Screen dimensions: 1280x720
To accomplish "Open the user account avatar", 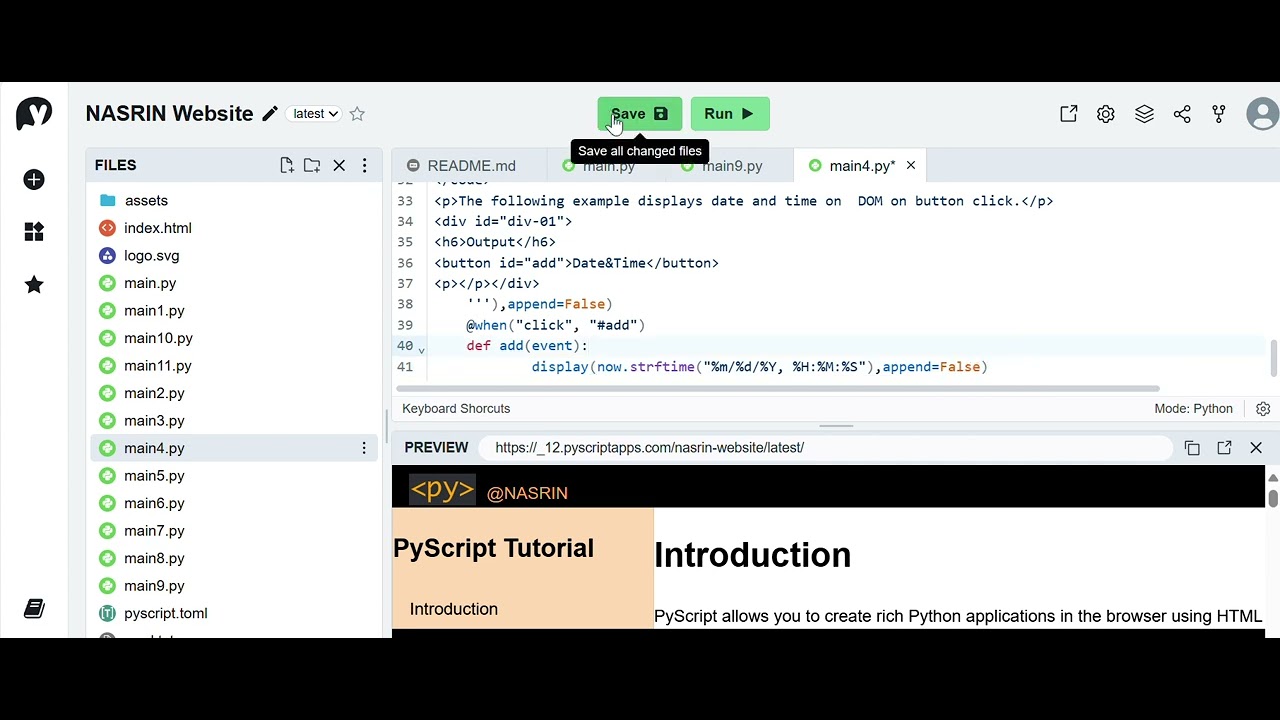I will point(1263,114).
